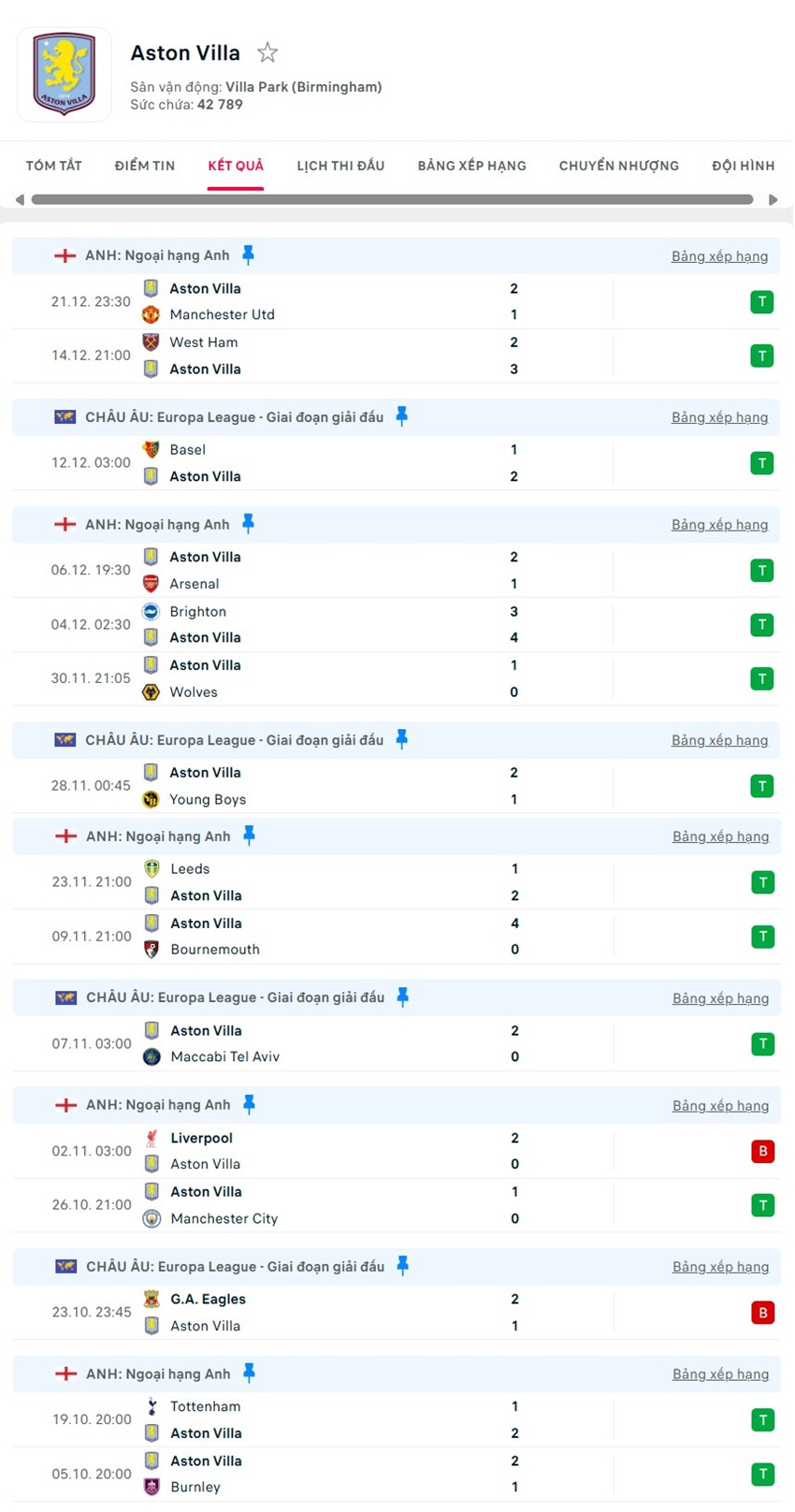Image resolution: width=795 pixels, height=1512 pixels.
Task: Toggle the pin on the top Ngoại hạng Anh header
Action: pos(248,254)
